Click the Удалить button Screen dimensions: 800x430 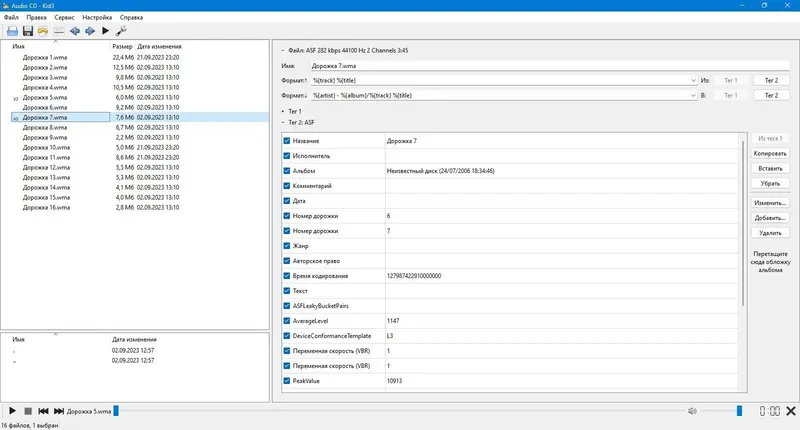tap(770, 233)
